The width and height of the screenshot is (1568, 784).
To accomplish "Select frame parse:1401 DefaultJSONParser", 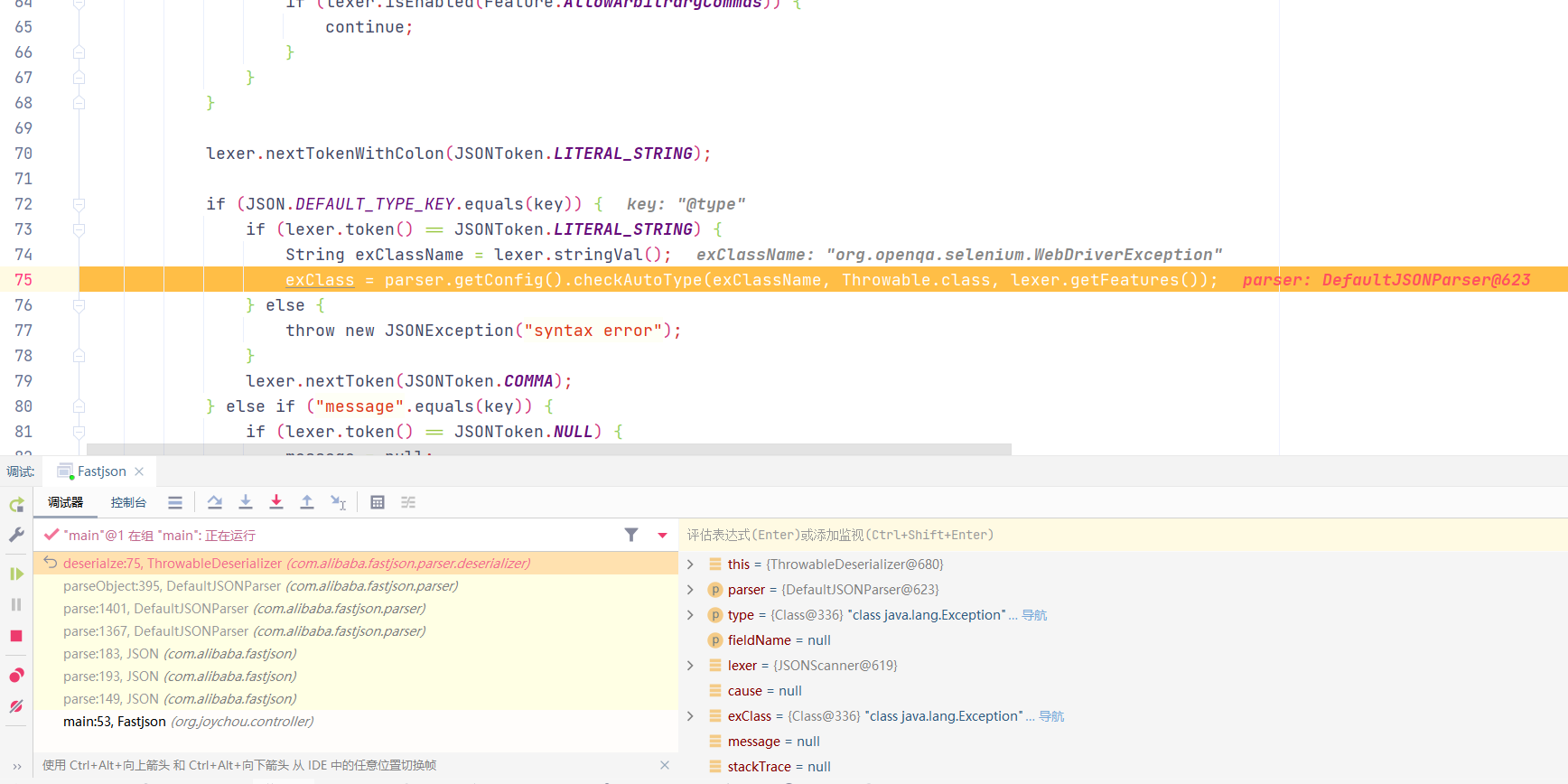I will [356, 609].
